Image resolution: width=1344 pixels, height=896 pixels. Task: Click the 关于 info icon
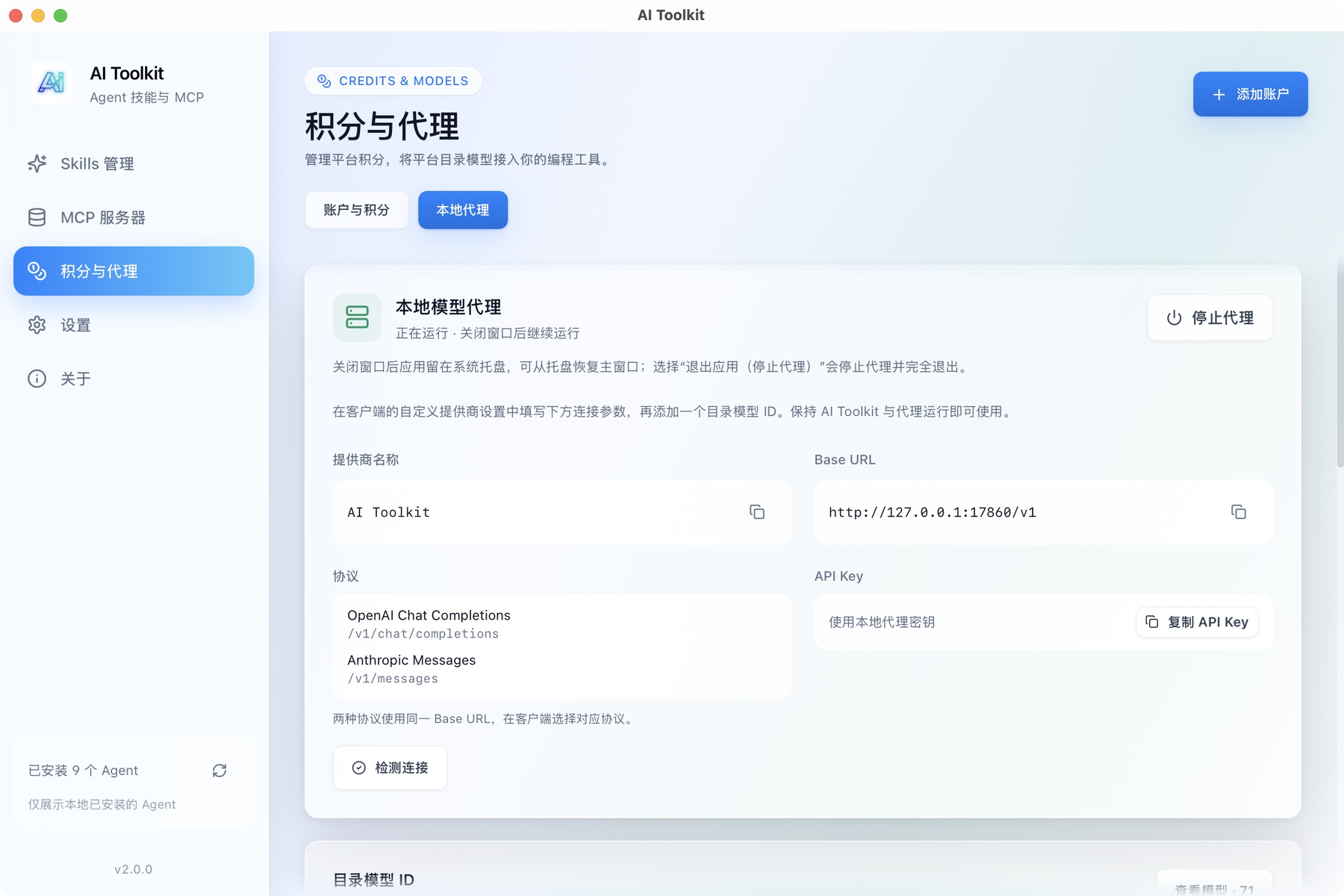coord(37,379)
